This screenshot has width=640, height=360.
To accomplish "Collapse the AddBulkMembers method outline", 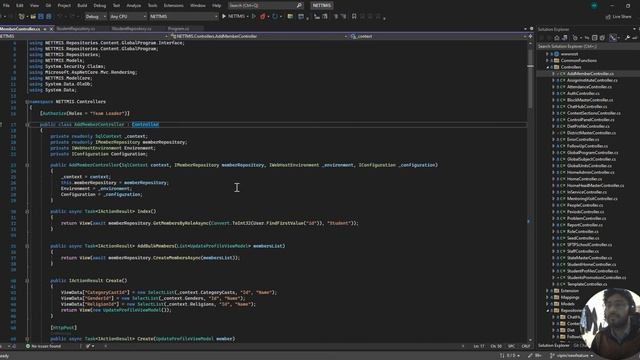I will pos(27,246).
